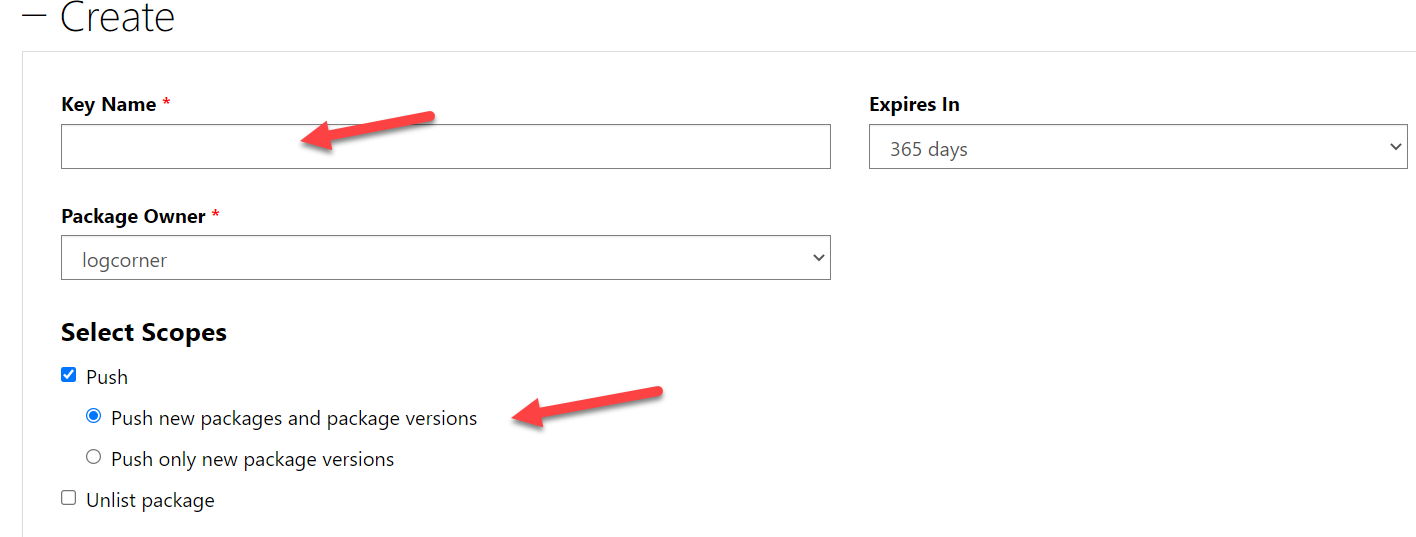Click the 'Push only new package versions' label
Image resolution: width=1416 pixels, height=537 pixels.
coord(253,459)
